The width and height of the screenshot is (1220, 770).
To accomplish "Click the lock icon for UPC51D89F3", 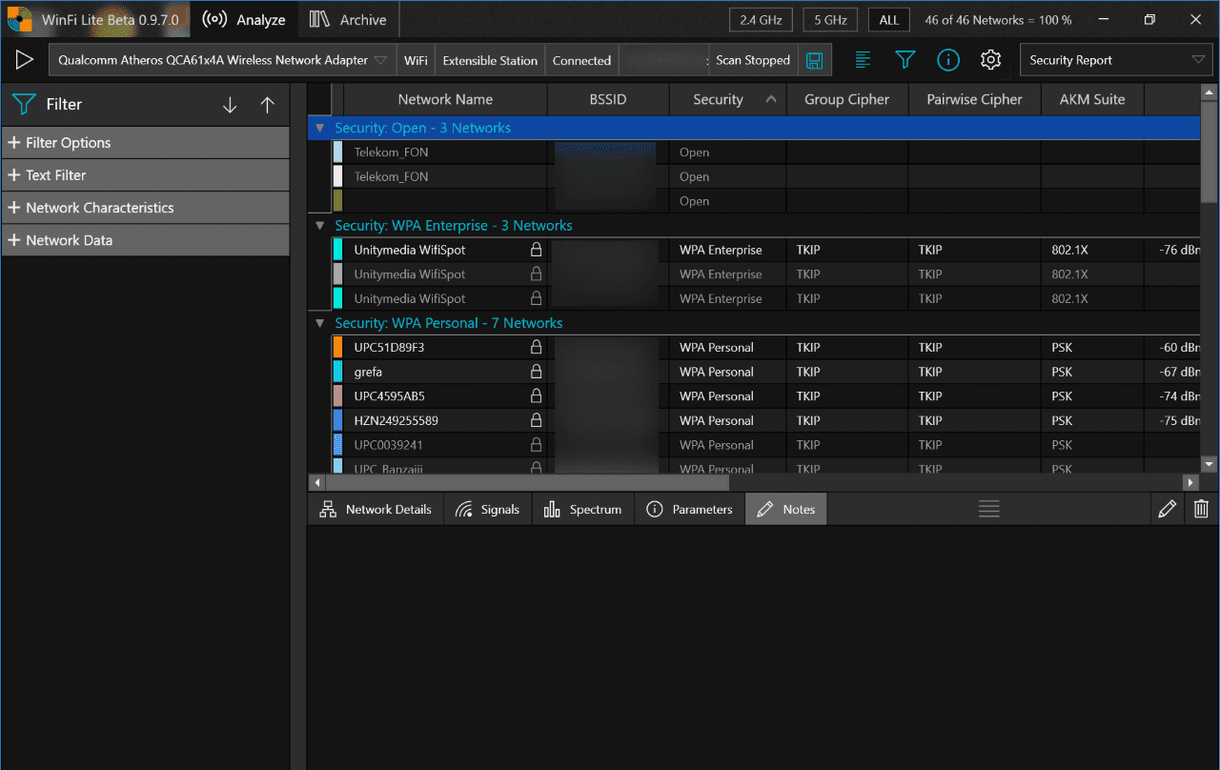I will pyautogui.click(x=536, y=347).
